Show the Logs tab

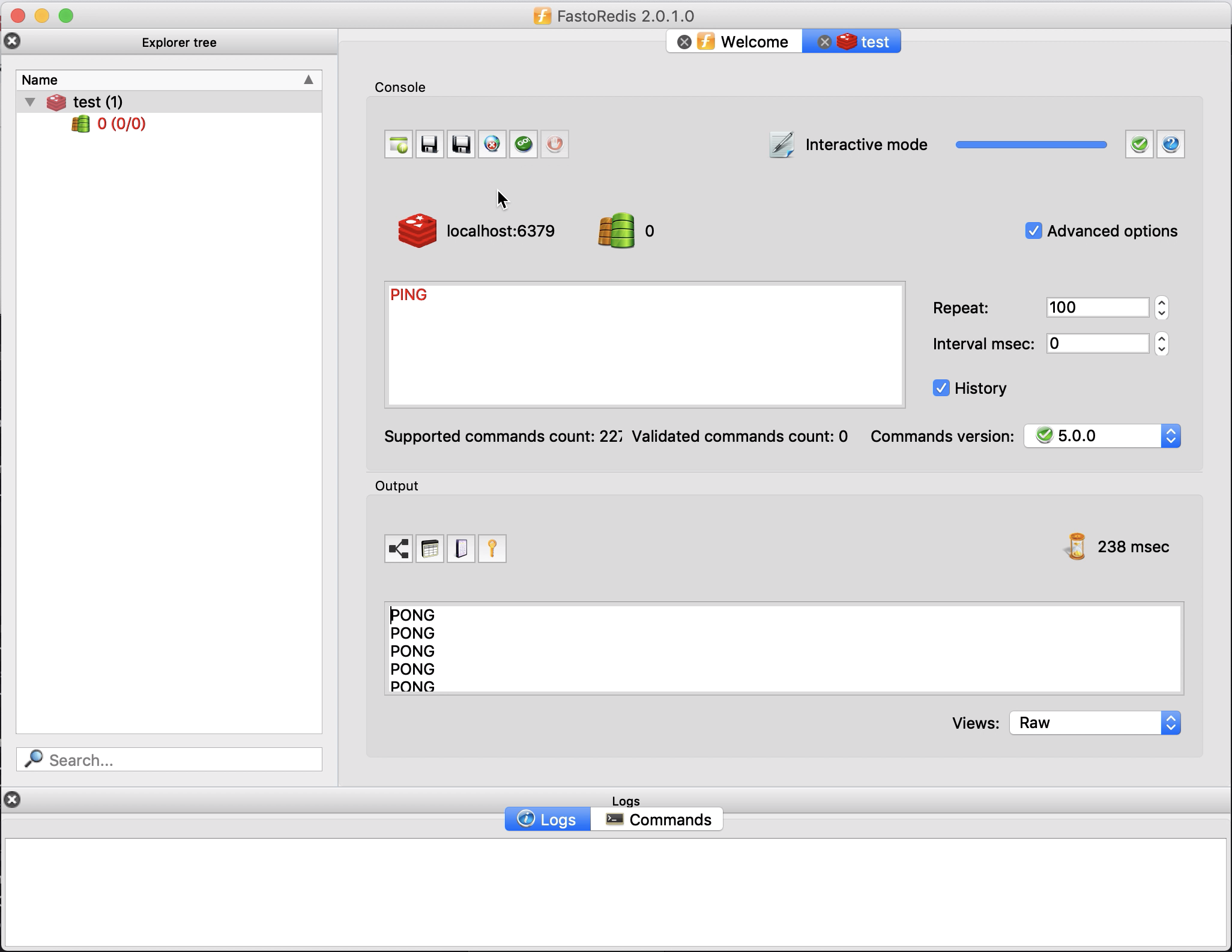click(x=548, y=819)
